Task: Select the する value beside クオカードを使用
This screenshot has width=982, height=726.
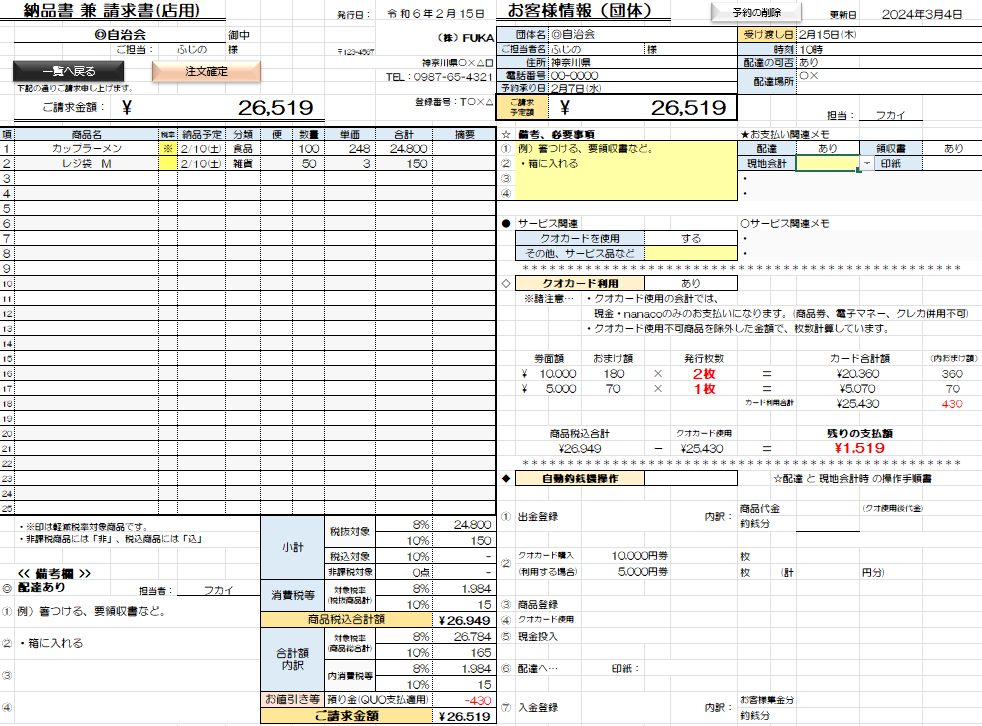Action: [x=690, y=238]
